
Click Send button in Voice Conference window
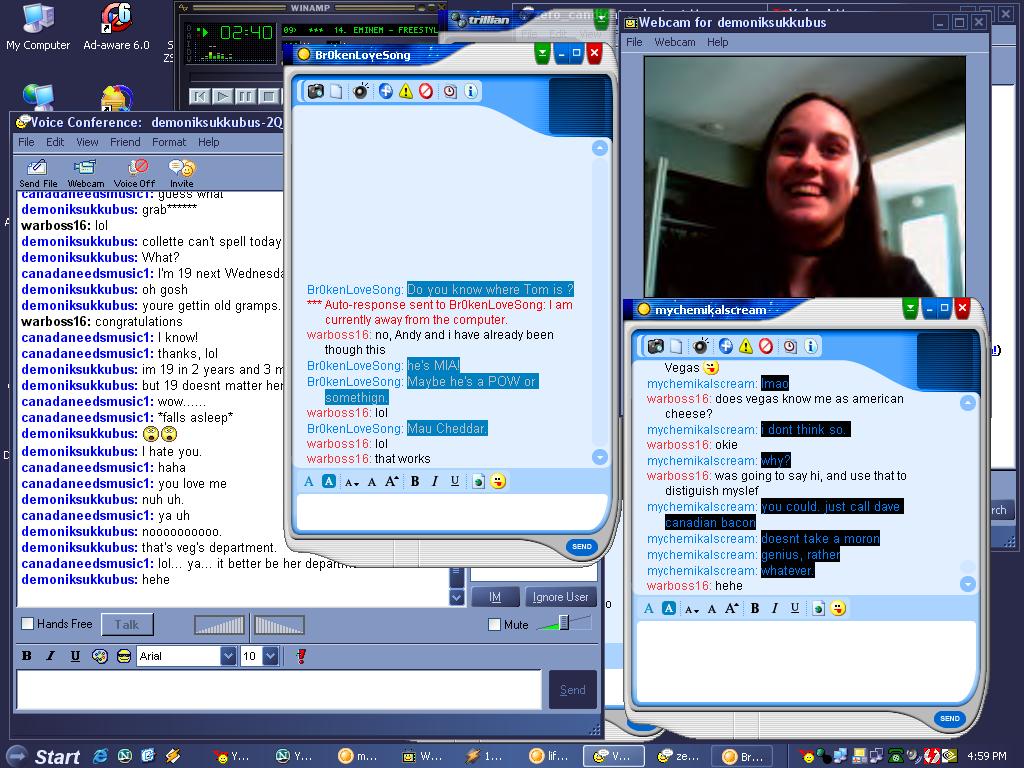pos(573,690)
